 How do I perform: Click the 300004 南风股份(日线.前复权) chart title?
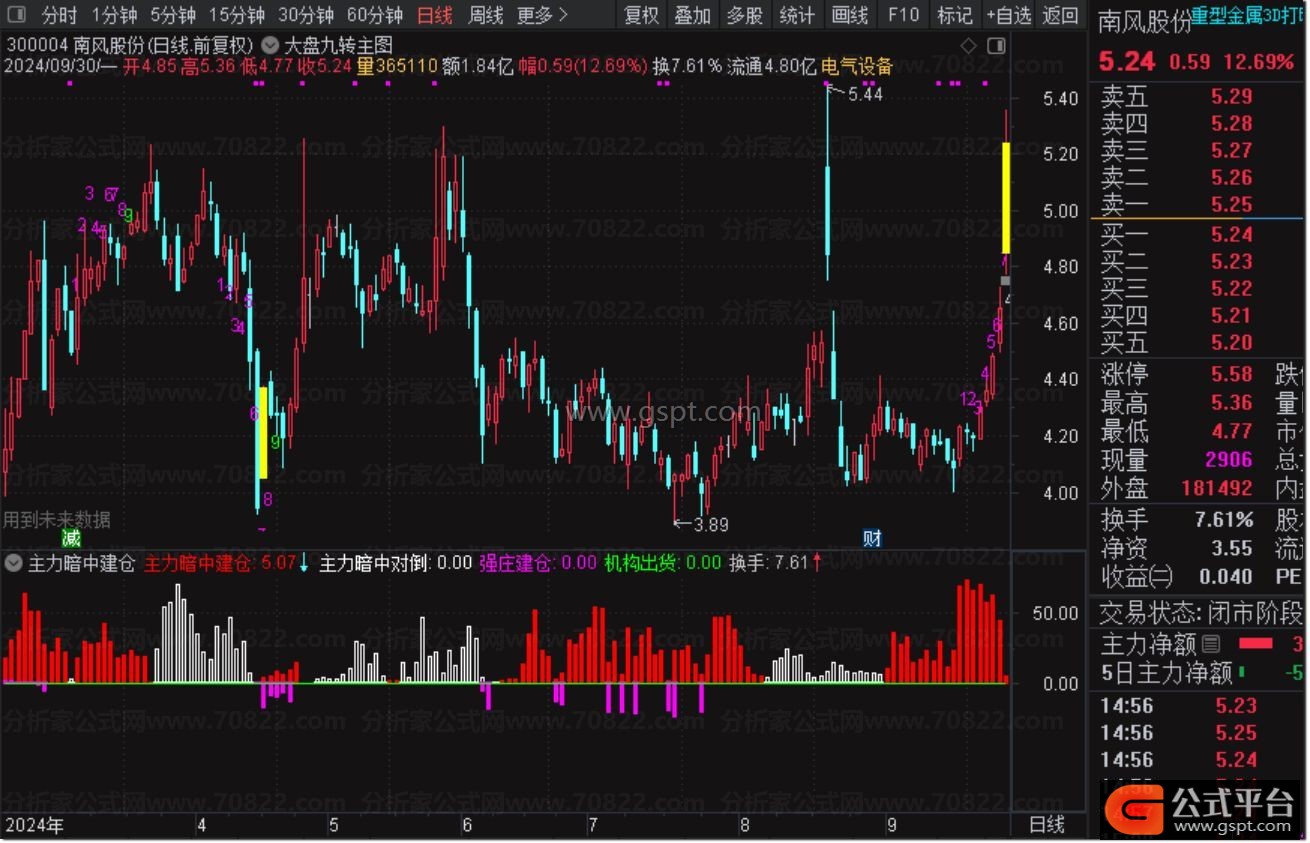click(129, 45)
